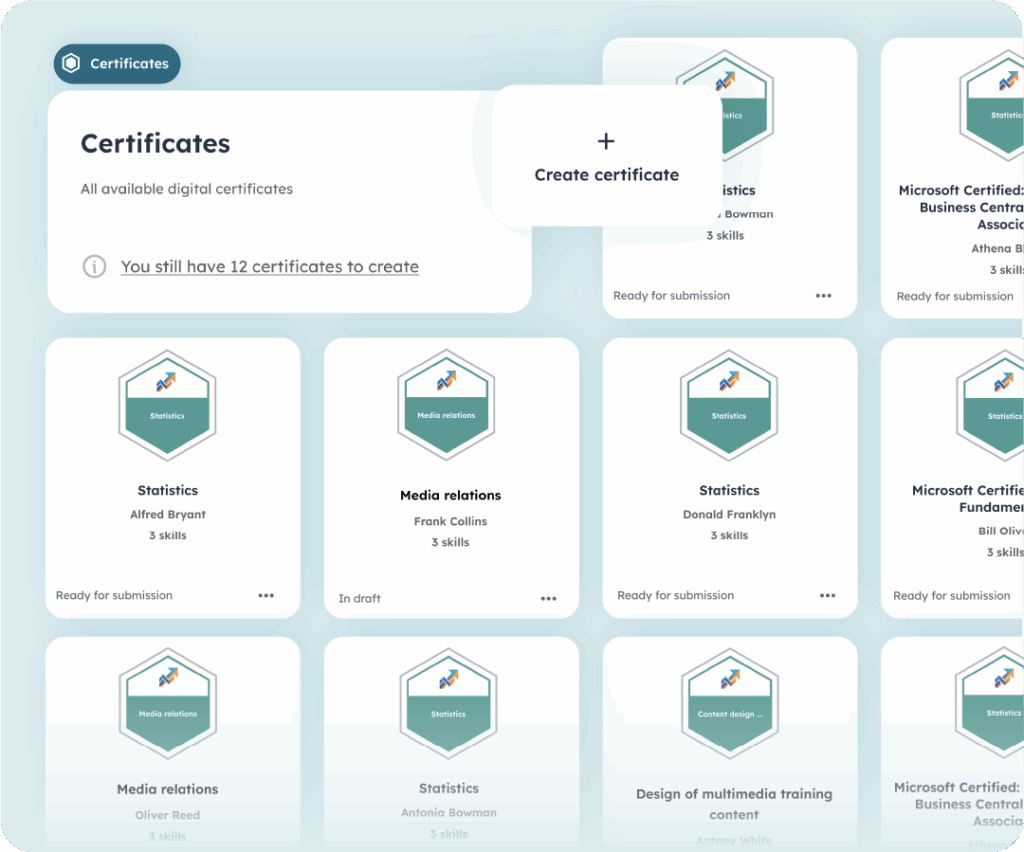The image size is (1024, 852).
Task: Click 'In draft' status on Media relations card
Action: click(359, 599)
